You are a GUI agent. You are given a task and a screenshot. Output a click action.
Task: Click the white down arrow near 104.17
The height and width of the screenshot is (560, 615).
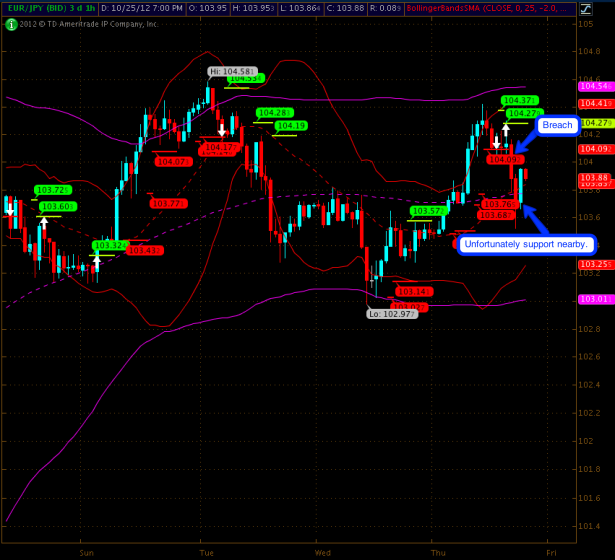click(x=222, y=129)
